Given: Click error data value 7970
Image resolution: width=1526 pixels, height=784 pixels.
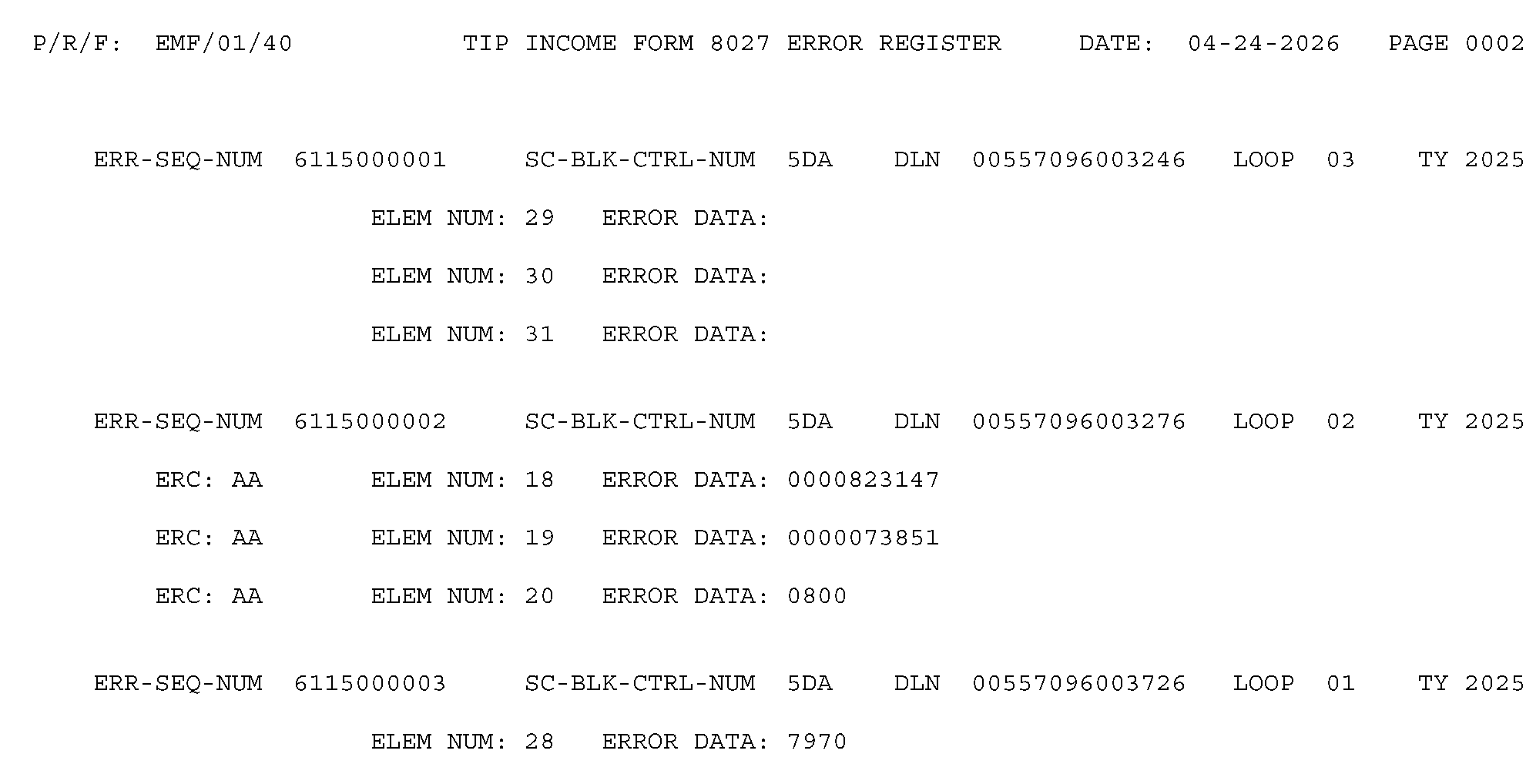Looking at the screenshot, I should pos(817,742).
